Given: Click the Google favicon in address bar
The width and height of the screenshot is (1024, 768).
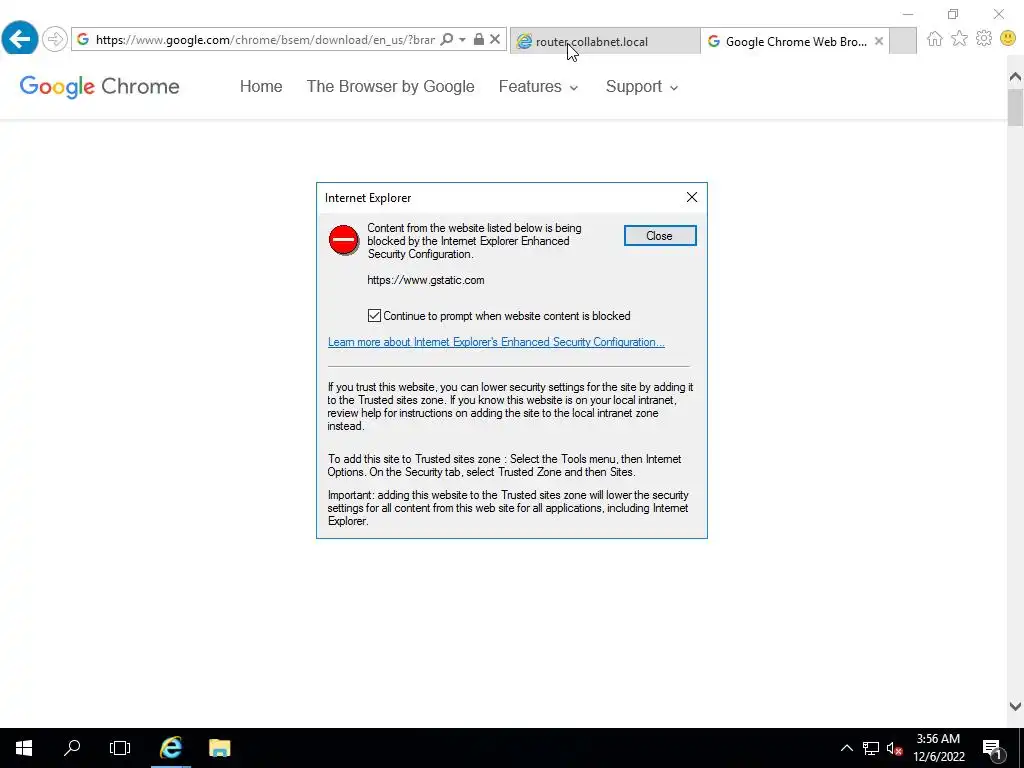Looking at the screenshot, I should click(83, 40).
